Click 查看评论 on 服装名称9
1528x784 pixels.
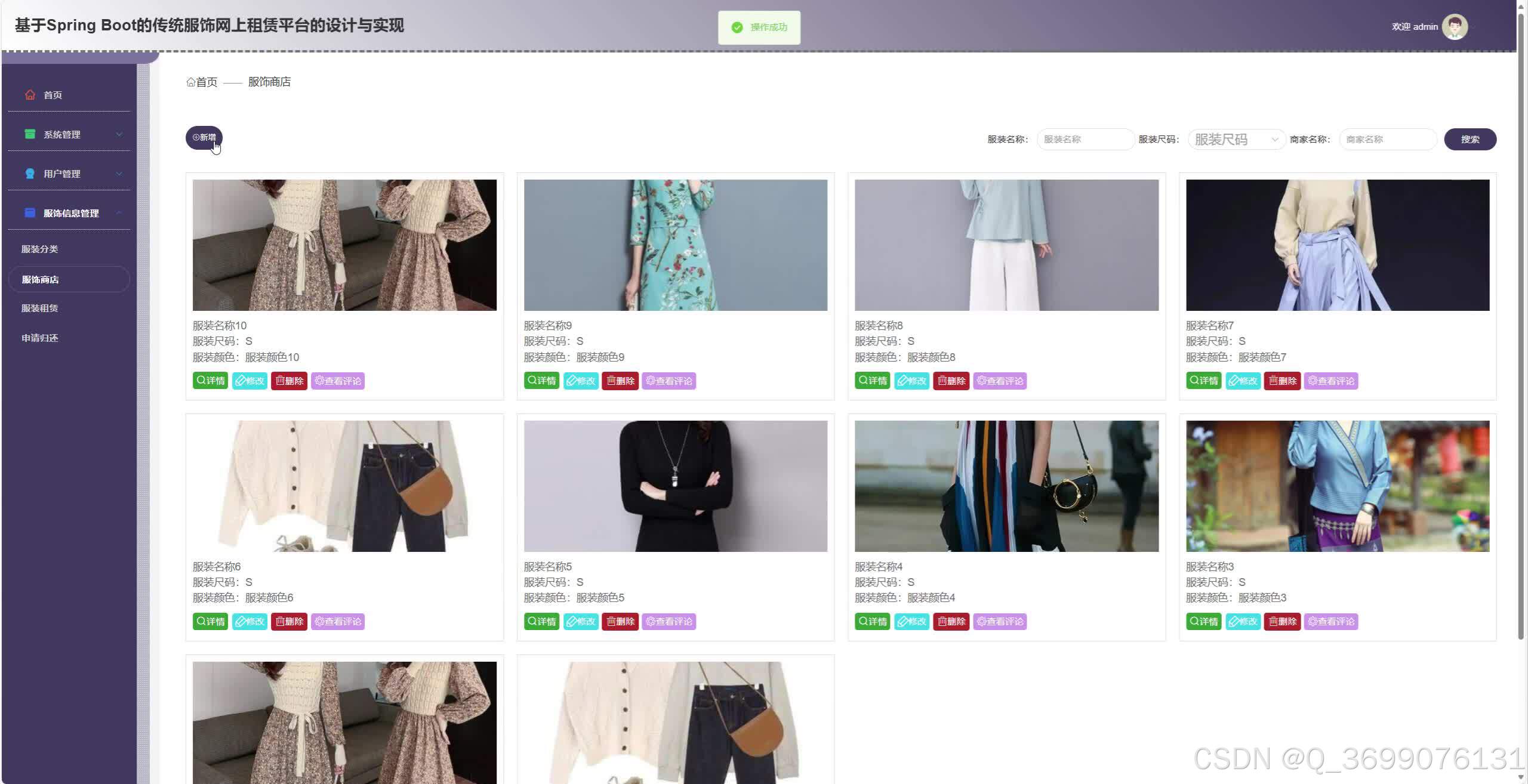(669, 381)
